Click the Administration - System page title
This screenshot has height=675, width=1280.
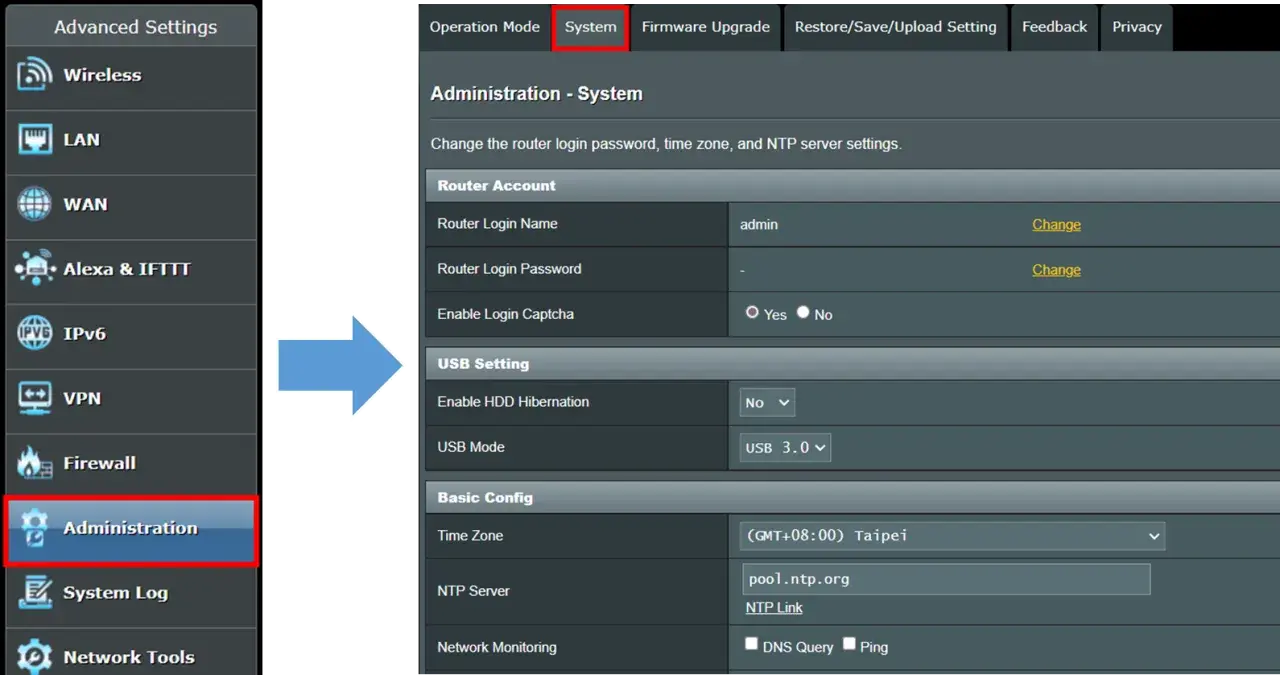pos(536,94)
